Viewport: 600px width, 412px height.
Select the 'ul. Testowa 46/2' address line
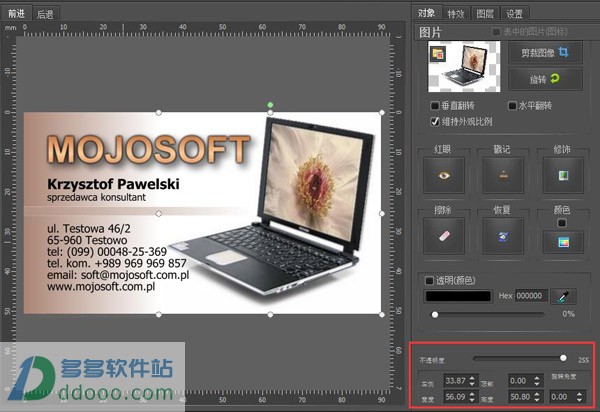pos(89,229)
